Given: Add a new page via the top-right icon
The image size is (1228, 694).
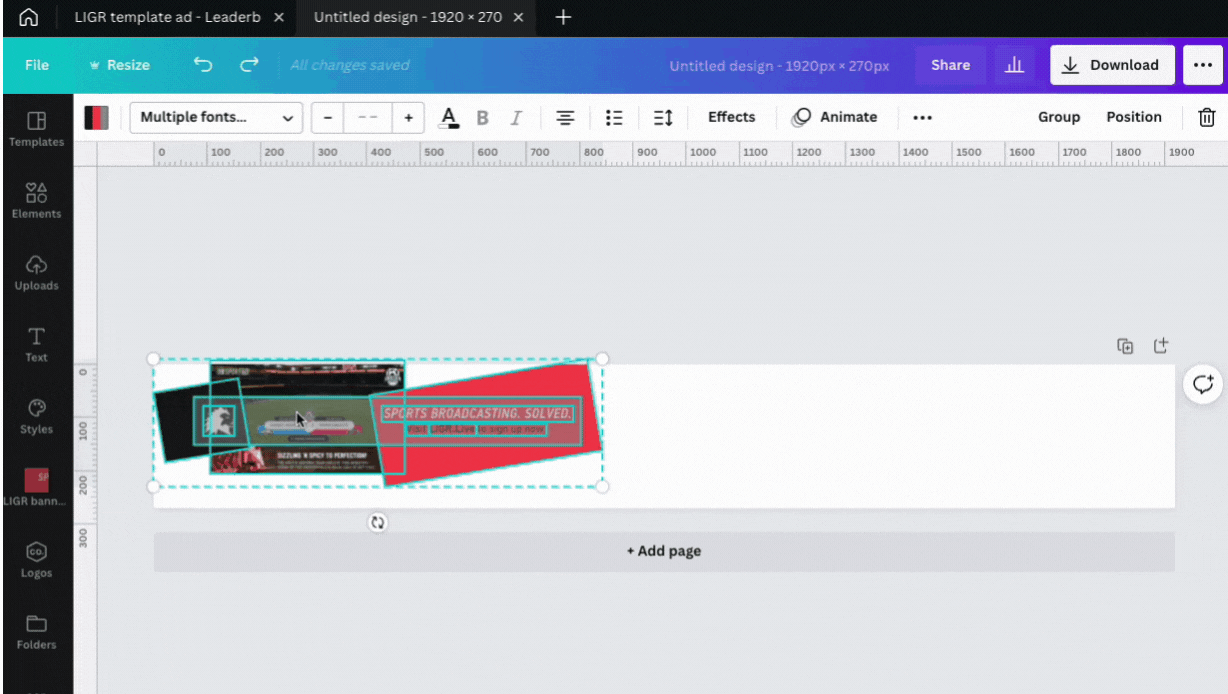Looking at the screenshot, I should (x=1161, y=346).
